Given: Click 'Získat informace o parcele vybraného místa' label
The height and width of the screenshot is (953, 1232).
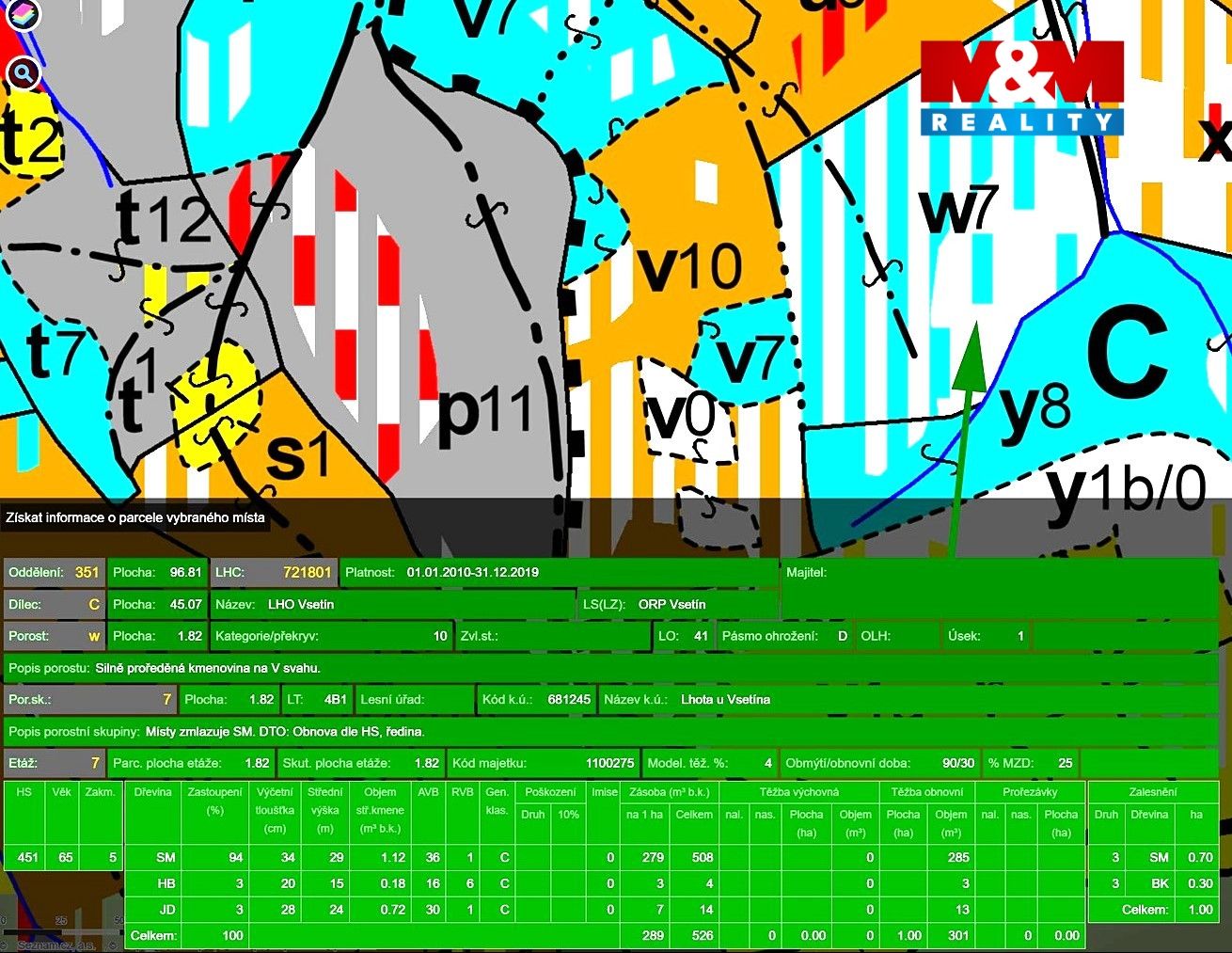Looking at the screenshot, I should (135, 517).
